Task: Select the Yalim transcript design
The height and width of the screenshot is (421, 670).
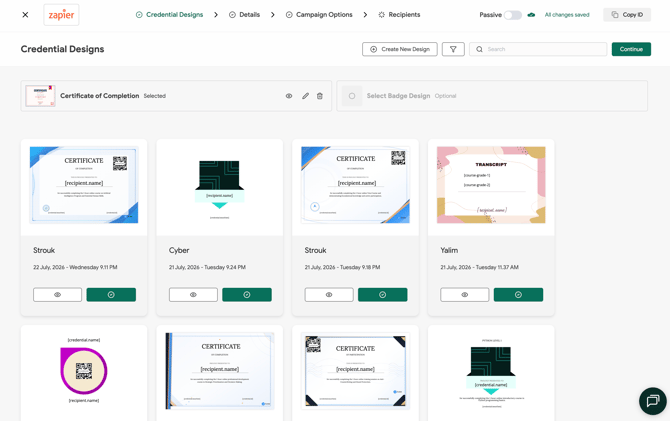Action: (518, 294)
